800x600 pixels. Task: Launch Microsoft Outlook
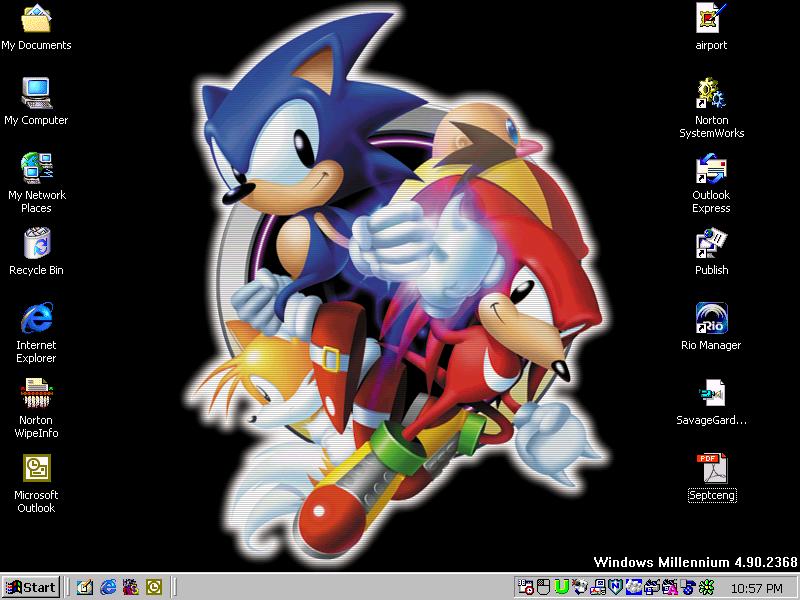tap(36, 468)
